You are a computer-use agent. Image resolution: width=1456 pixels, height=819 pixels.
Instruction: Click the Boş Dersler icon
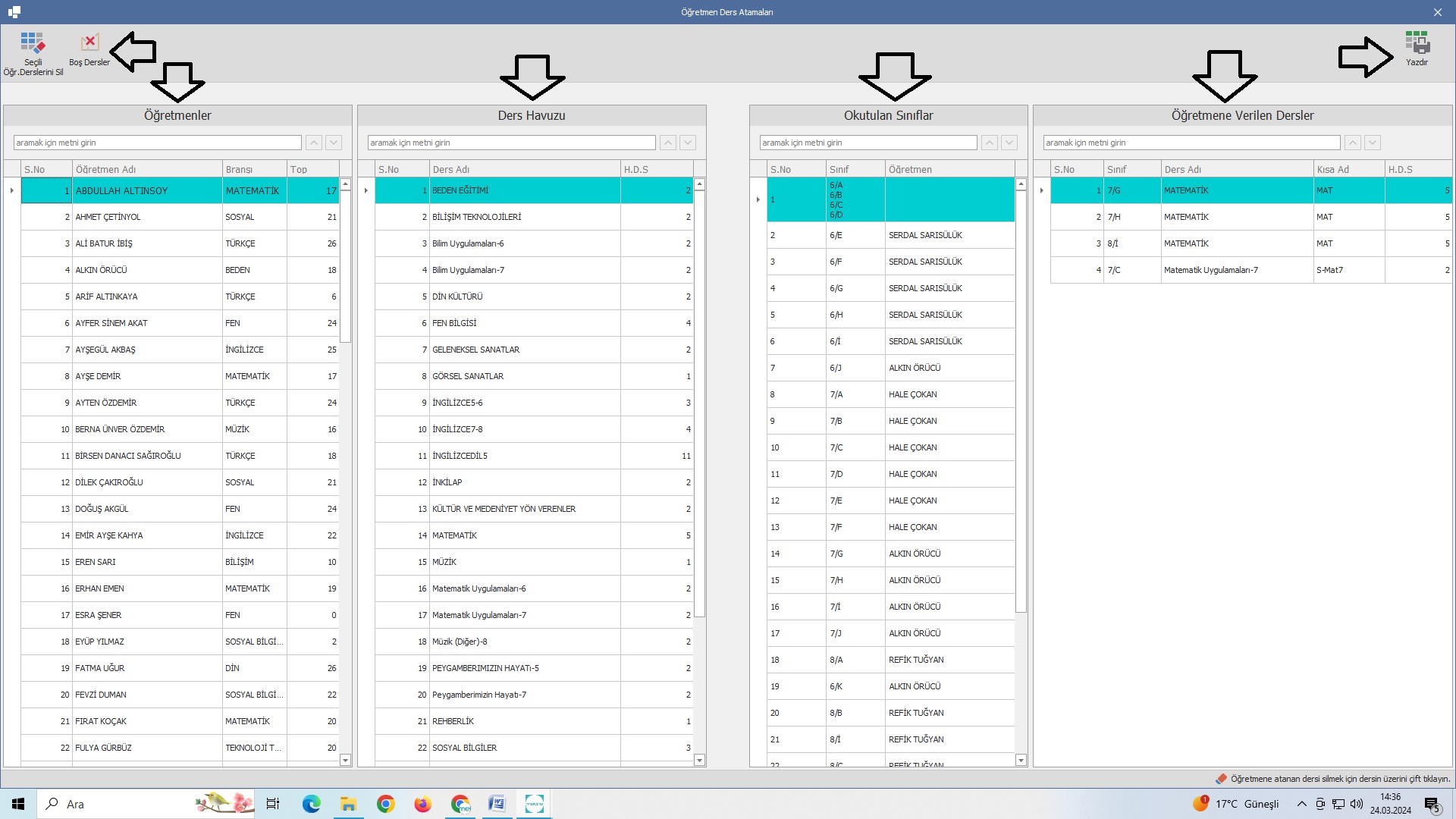click(x=89, y=42)
